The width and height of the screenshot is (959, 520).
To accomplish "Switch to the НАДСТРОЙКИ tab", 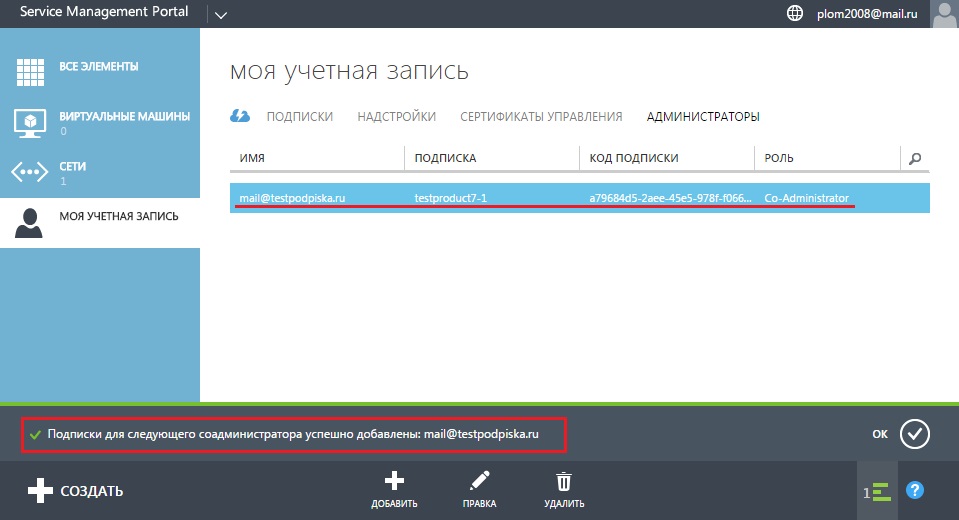I will [396, 117].
